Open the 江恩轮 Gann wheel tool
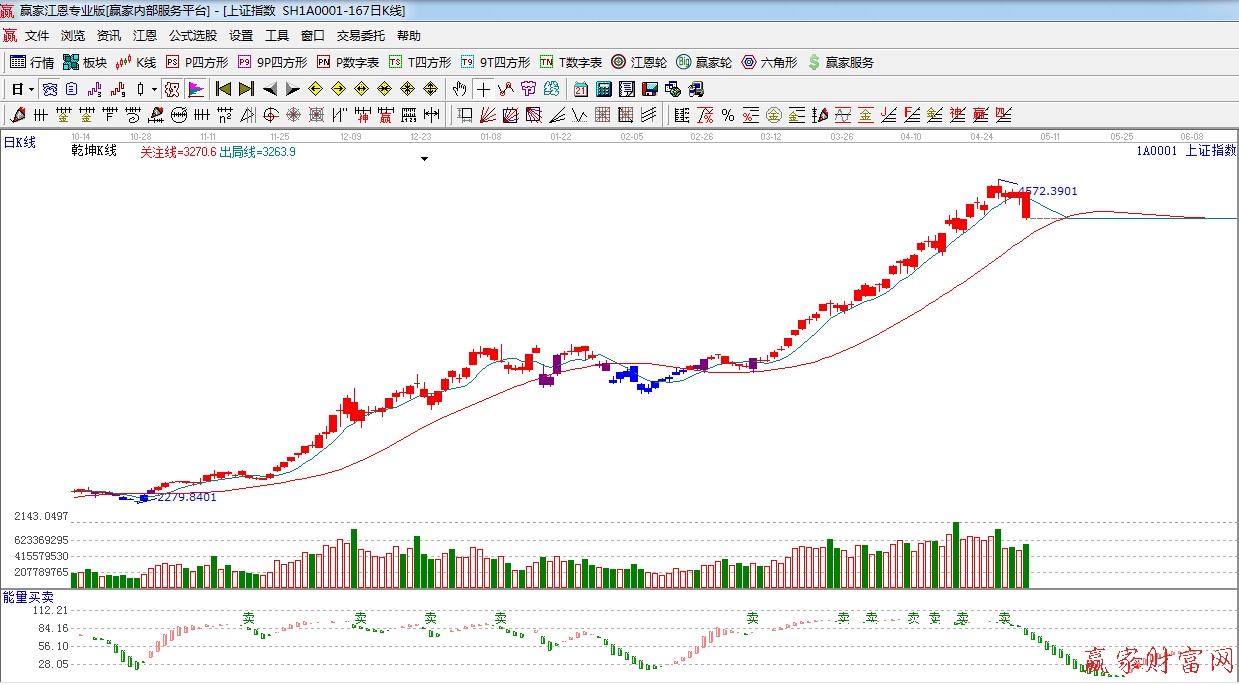Image resolution: width=1239 pixels, height=685 pixels. click(639, 62)
